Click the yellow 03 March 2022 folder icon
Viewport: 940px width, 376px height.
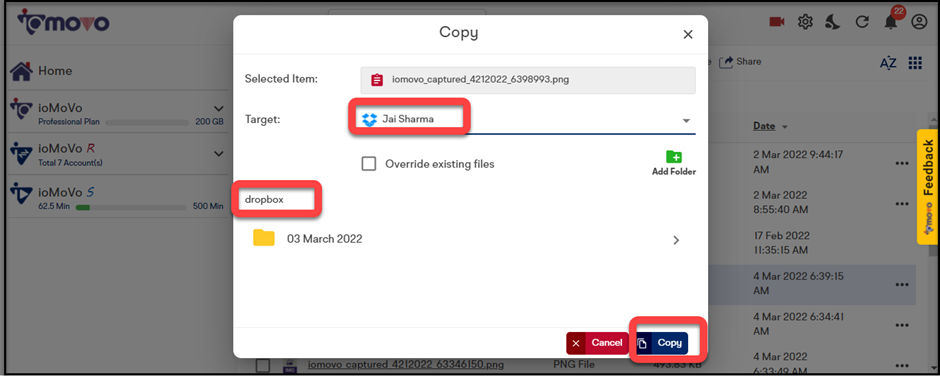(264, 238)
